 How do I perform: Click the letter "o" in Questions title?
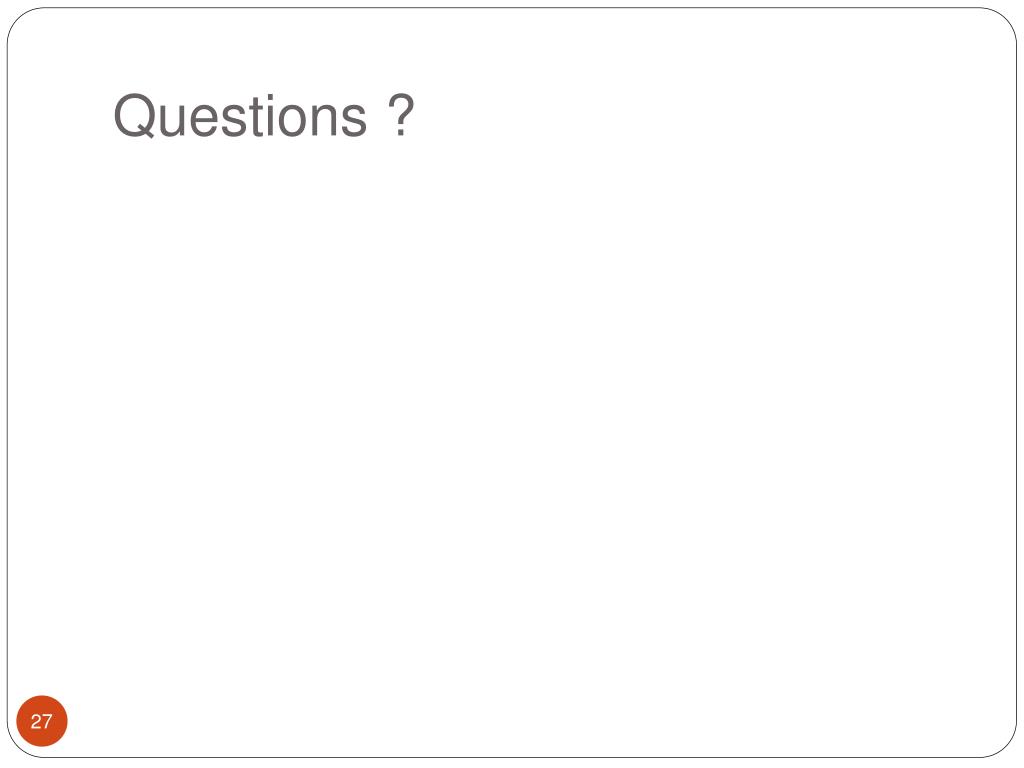tap(292, 121)
